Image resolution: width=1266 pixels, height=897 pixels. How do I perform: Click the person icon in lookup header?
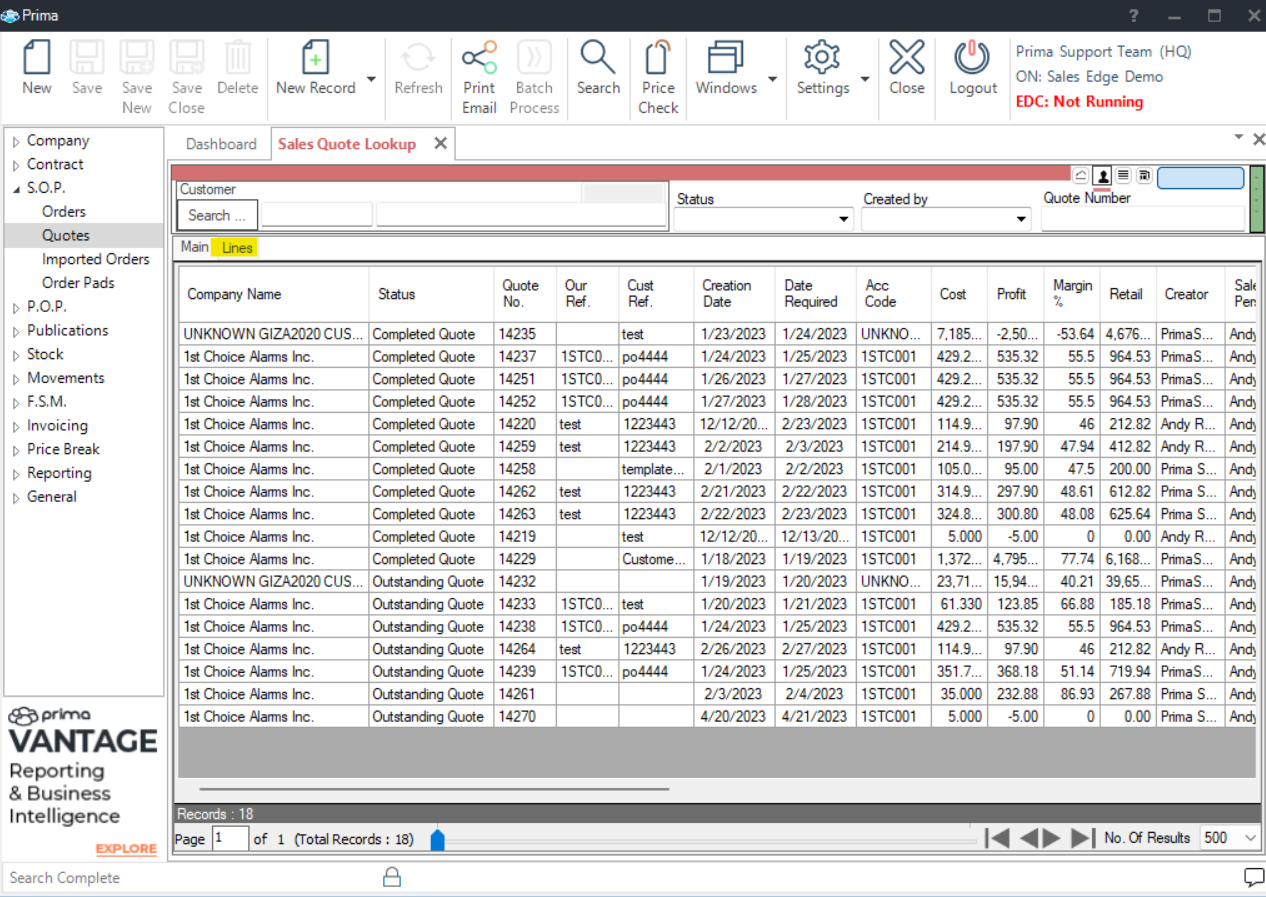pyautogui.click(x=1102, y=176)
